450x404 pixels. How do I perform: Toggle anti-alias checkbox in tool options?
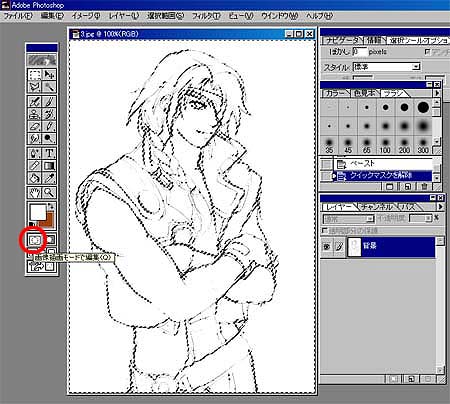pos(428,52)
